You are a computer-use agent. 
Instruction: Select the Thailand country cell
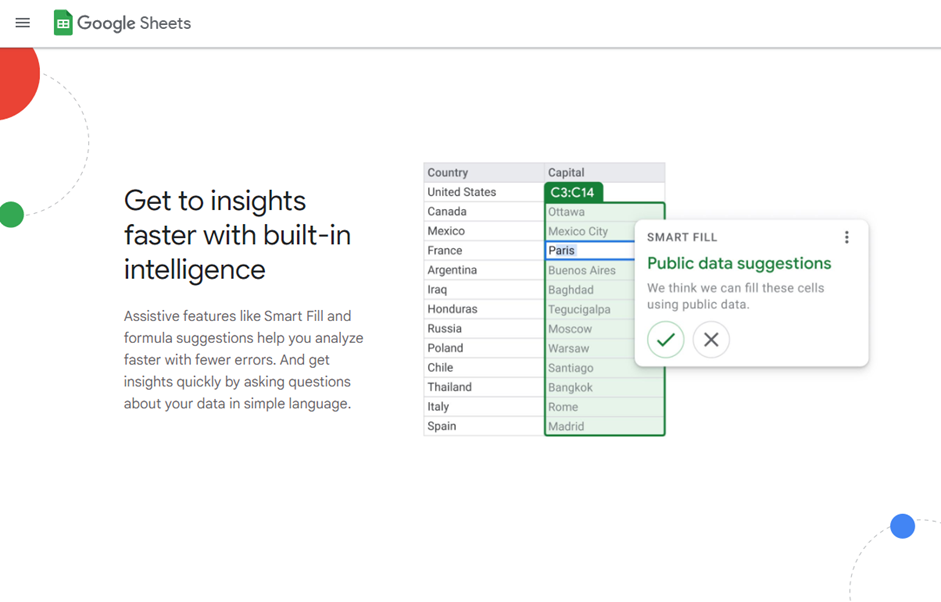pyautogui.click(x=484, y=387)
